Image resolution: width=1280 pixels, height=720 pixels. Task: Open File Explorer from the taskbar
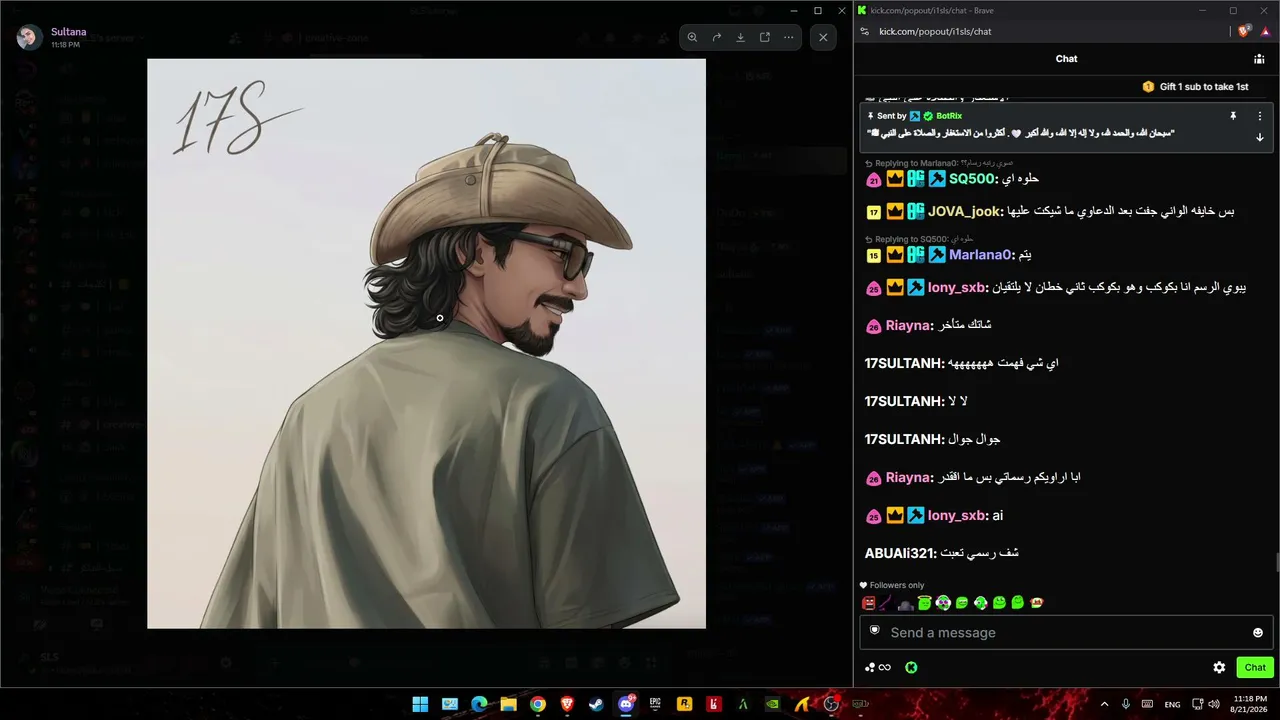[x=508, y=704]
